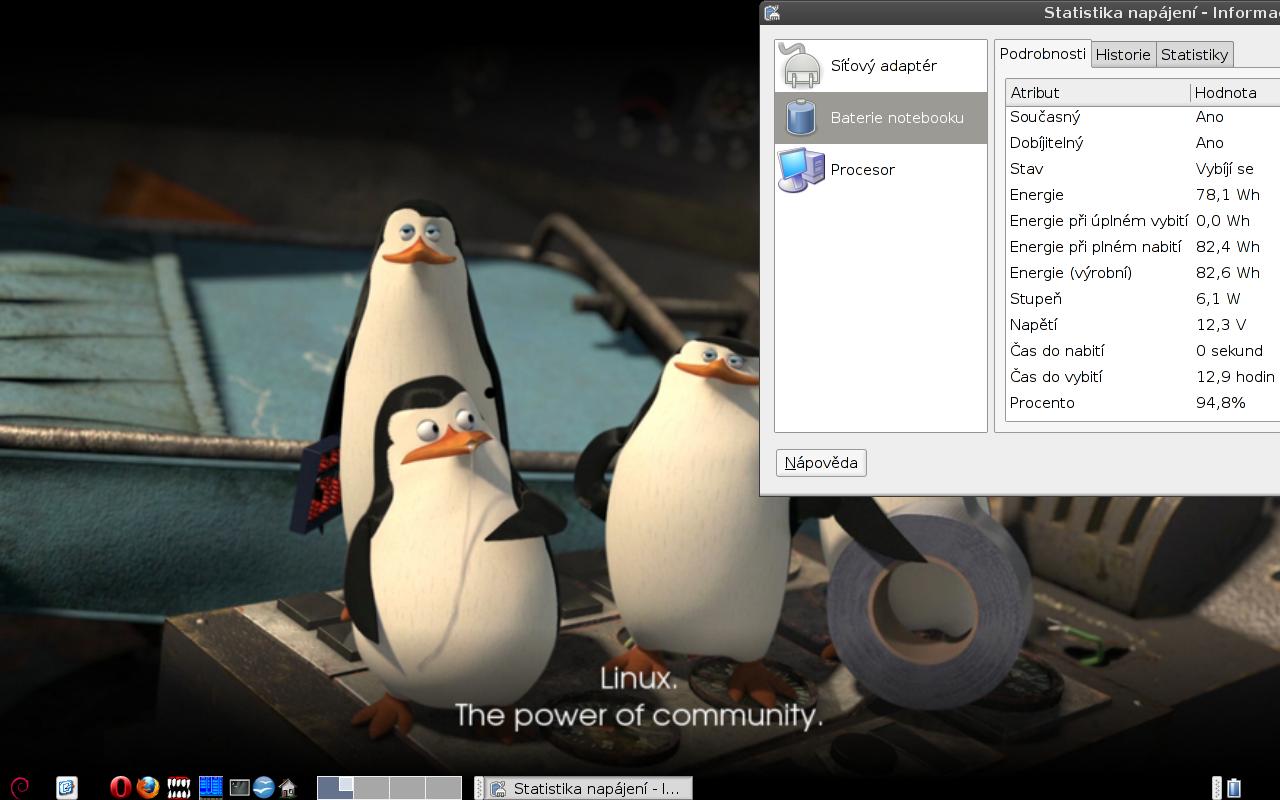Select the Čas do nabití row
This screenshot has width=1280, height=800.
click(x=1143, y=351)
